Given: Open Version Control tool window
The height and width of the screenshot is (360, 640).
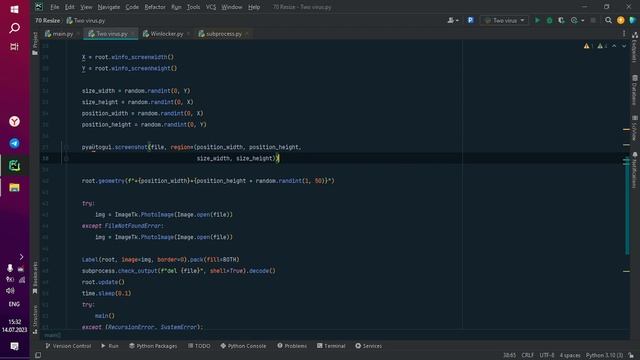Looking at the screenshot, I should coord(68,346).
